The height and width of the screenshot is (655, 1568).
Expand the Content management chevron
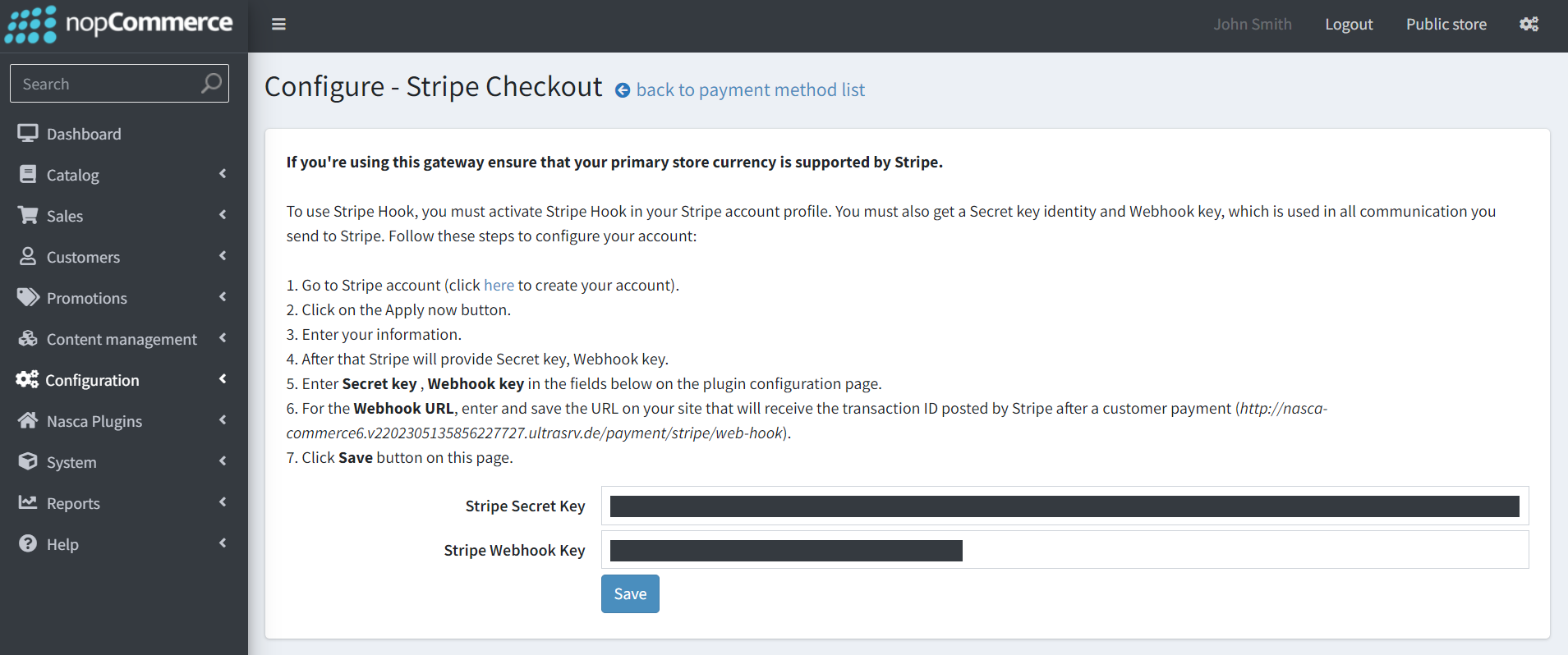click(223, 338)
